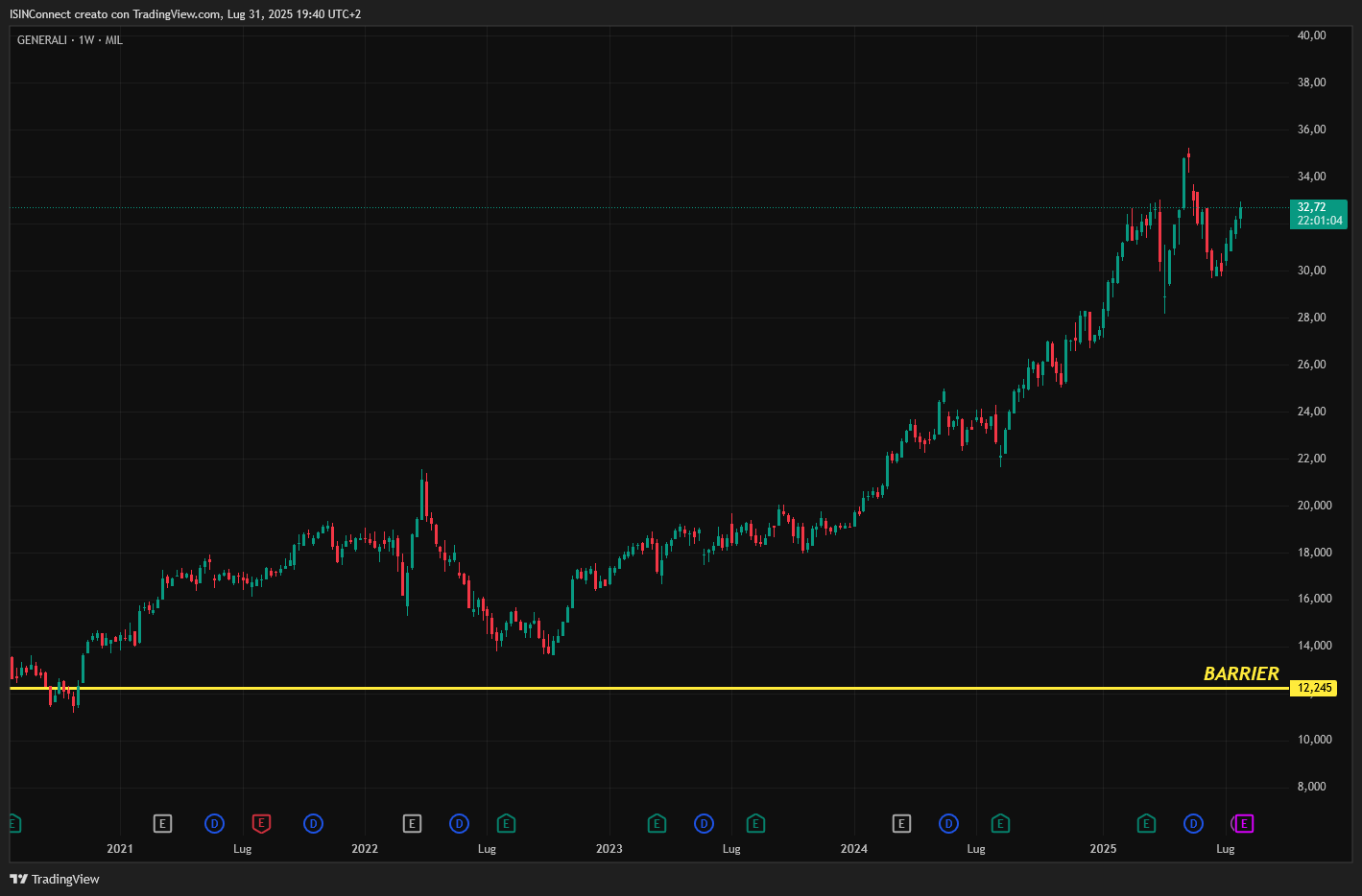Screen dimensions: 1362x896
Task: Click the TradingView logo
Action: [55, 879]
